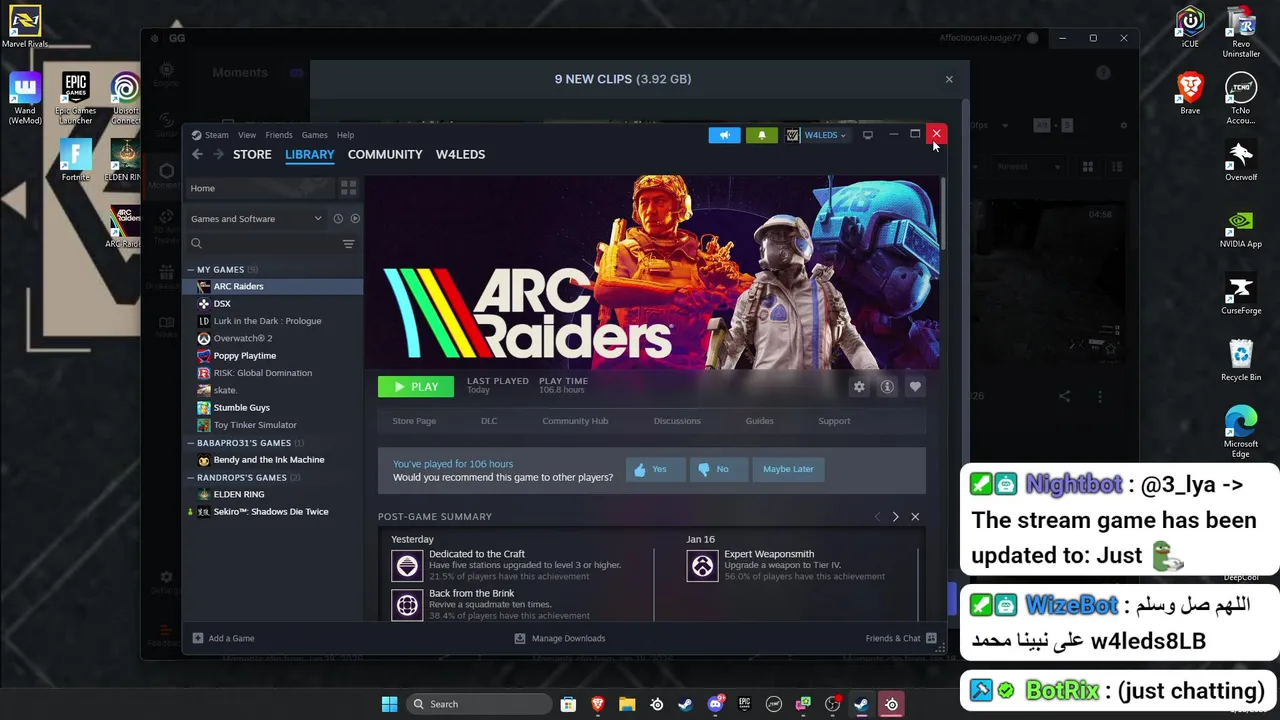
Task: Show ARC Raiders game info icon
Action: 887,387
